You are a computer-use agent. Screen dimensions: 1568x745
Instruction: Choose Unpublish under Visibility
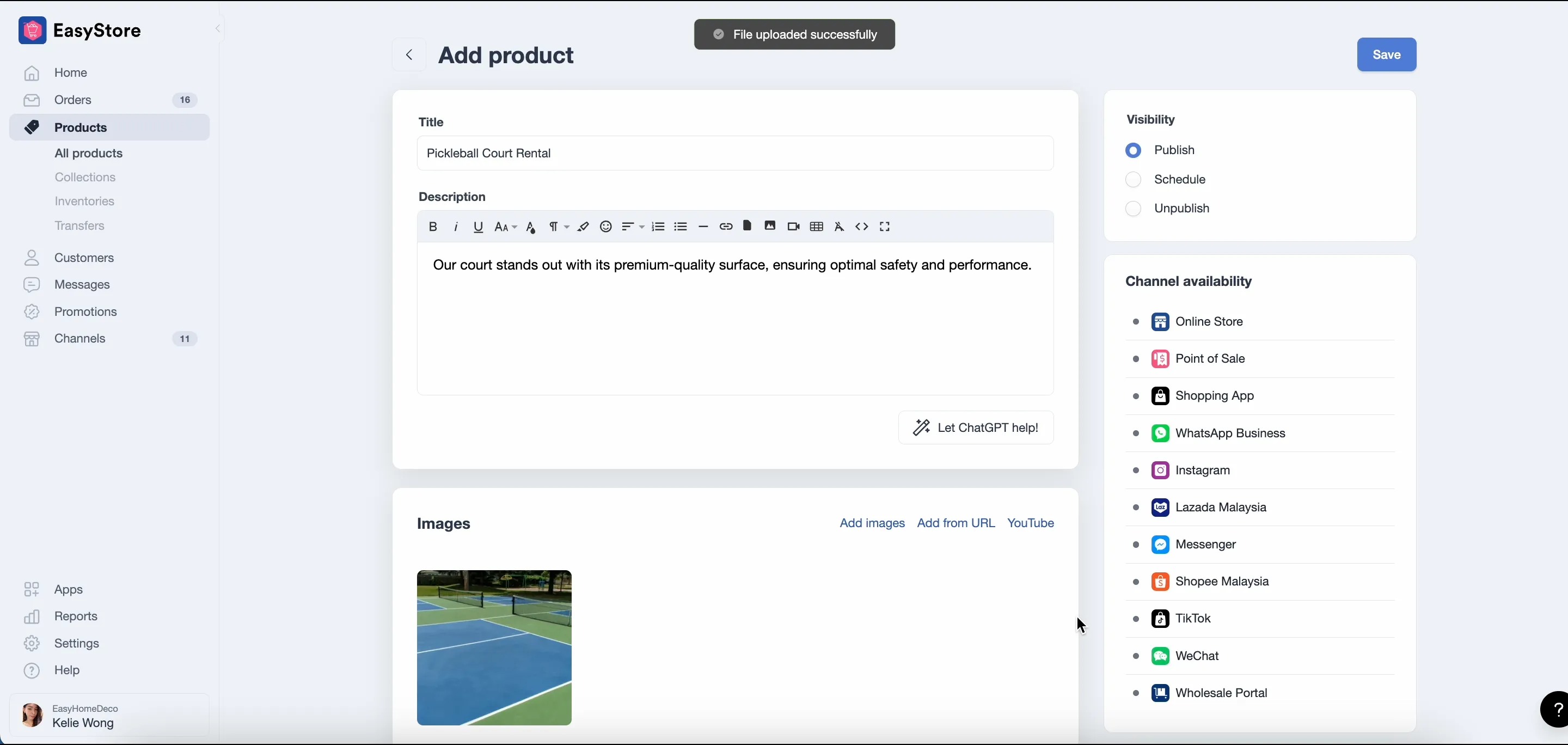click(1133, 208)
